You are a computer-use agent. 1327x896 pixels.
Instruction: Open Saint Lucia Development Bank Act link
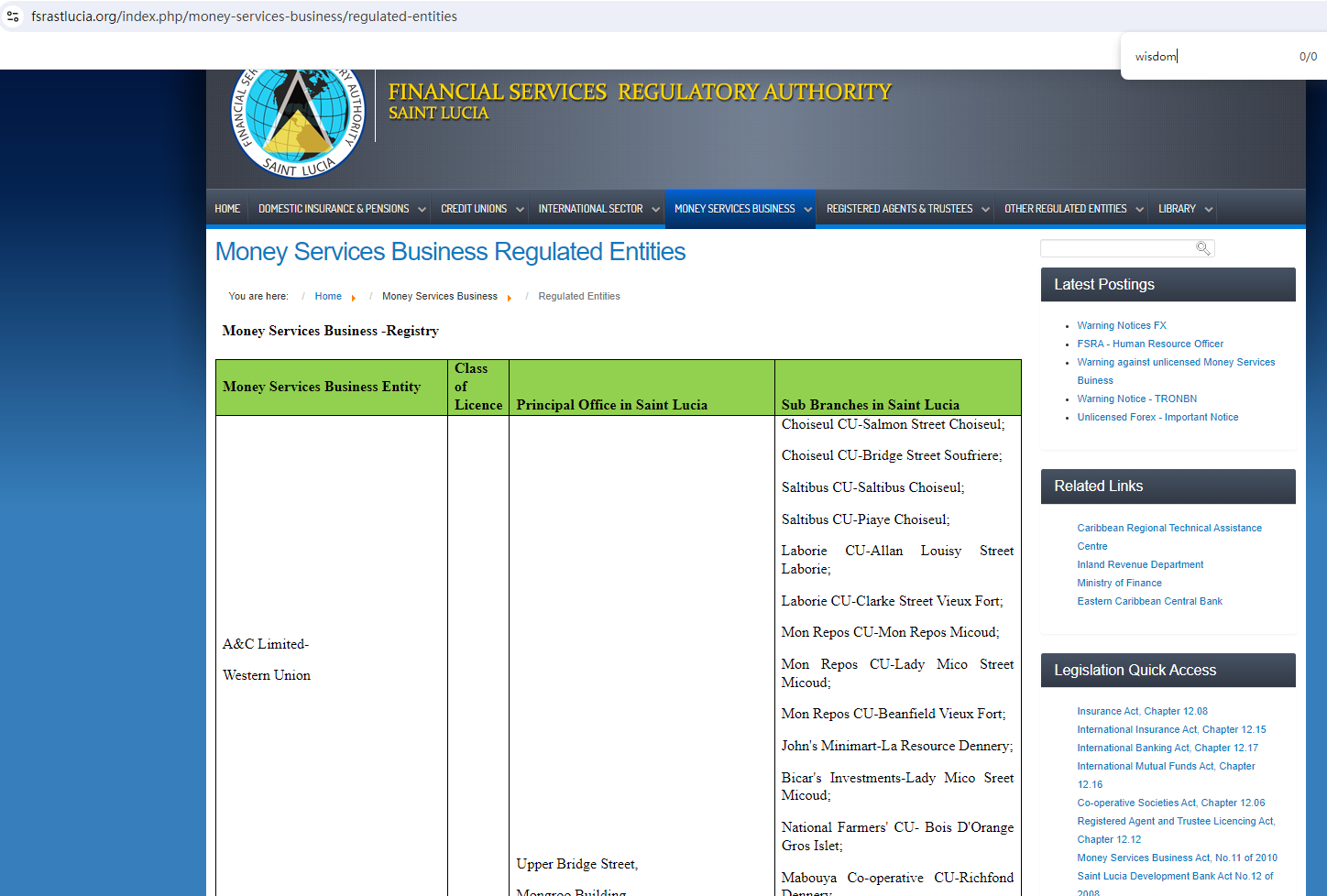1175,883
